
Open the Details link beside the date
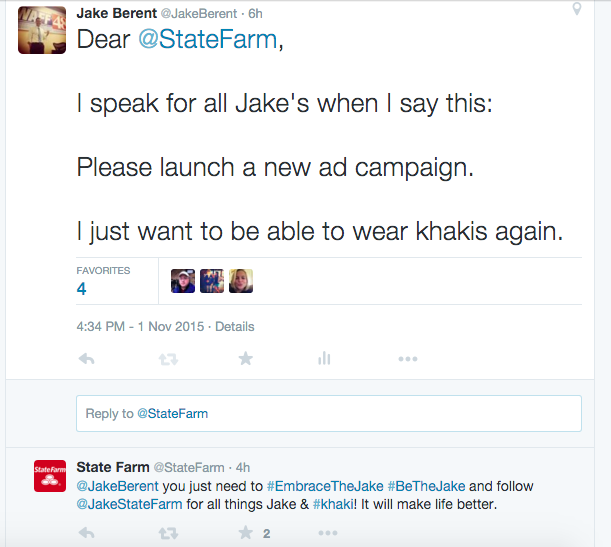[x=235, y=327]
